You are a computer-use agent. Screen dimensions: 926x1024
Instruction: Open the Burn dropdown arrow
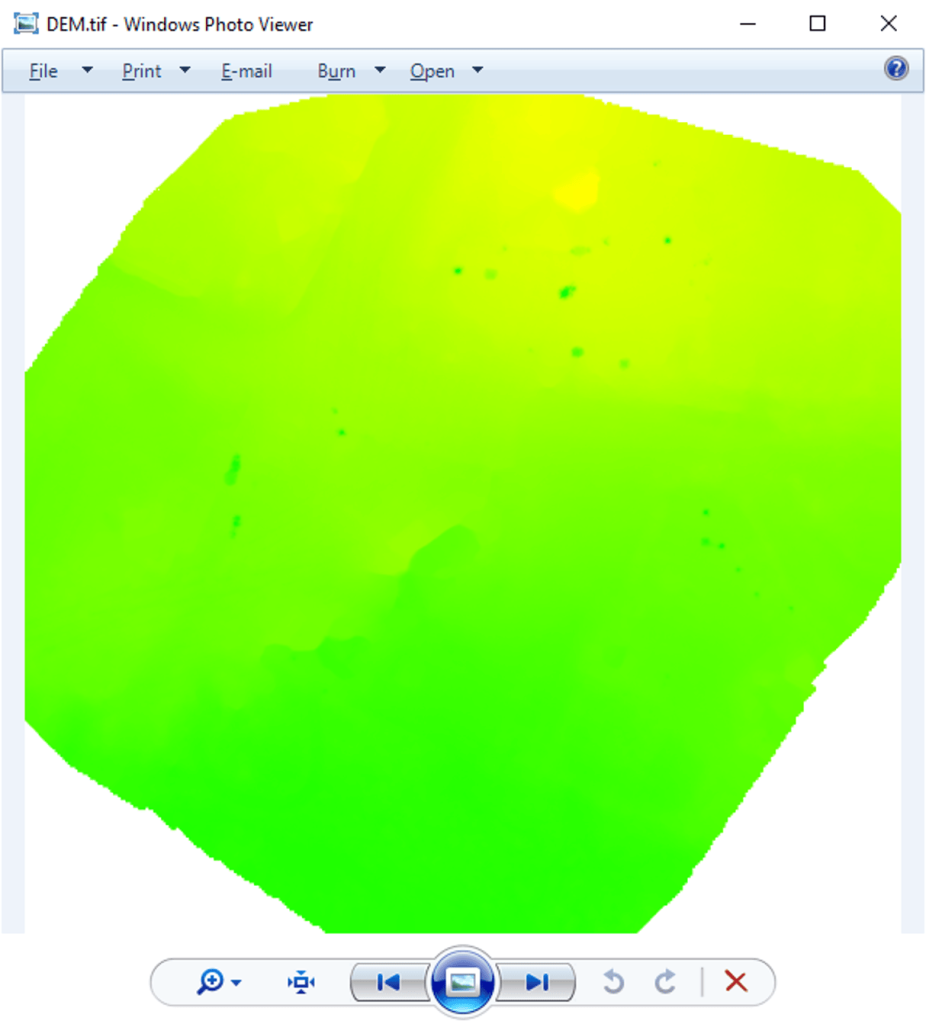(379, 70)
